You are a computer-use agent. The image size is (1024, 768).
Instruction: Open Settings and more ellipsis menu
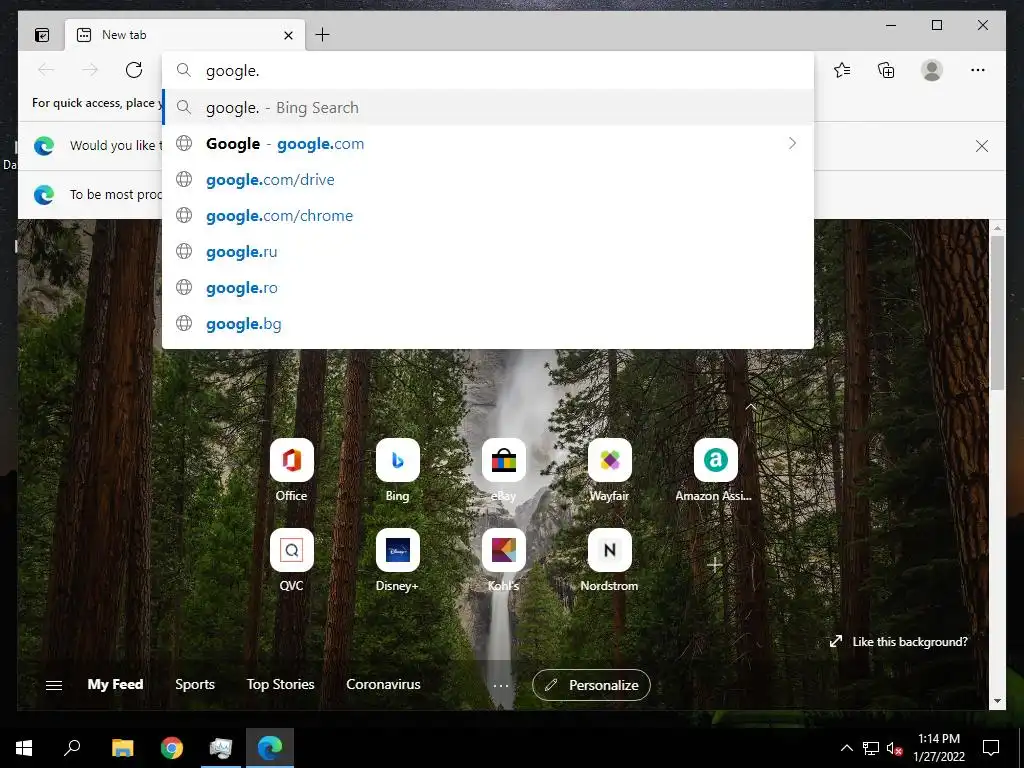tap(978, 70)
